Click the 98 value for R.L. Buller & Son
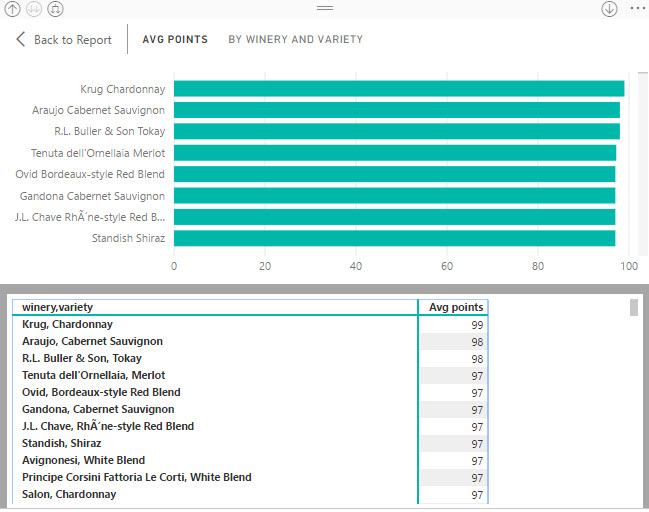 [x=477, y=359]
